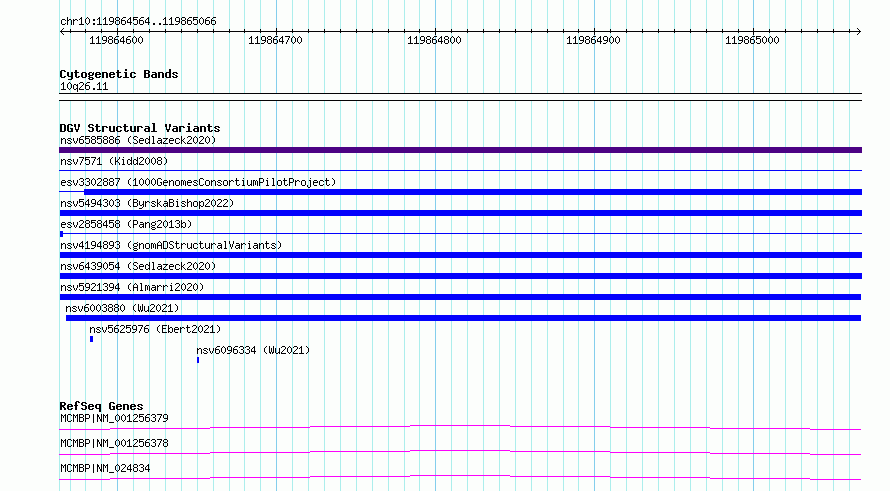The height and width of the screenshot is (491, 890).
Task: Select the 10q26.11 band label
Action: coord(84,86)
